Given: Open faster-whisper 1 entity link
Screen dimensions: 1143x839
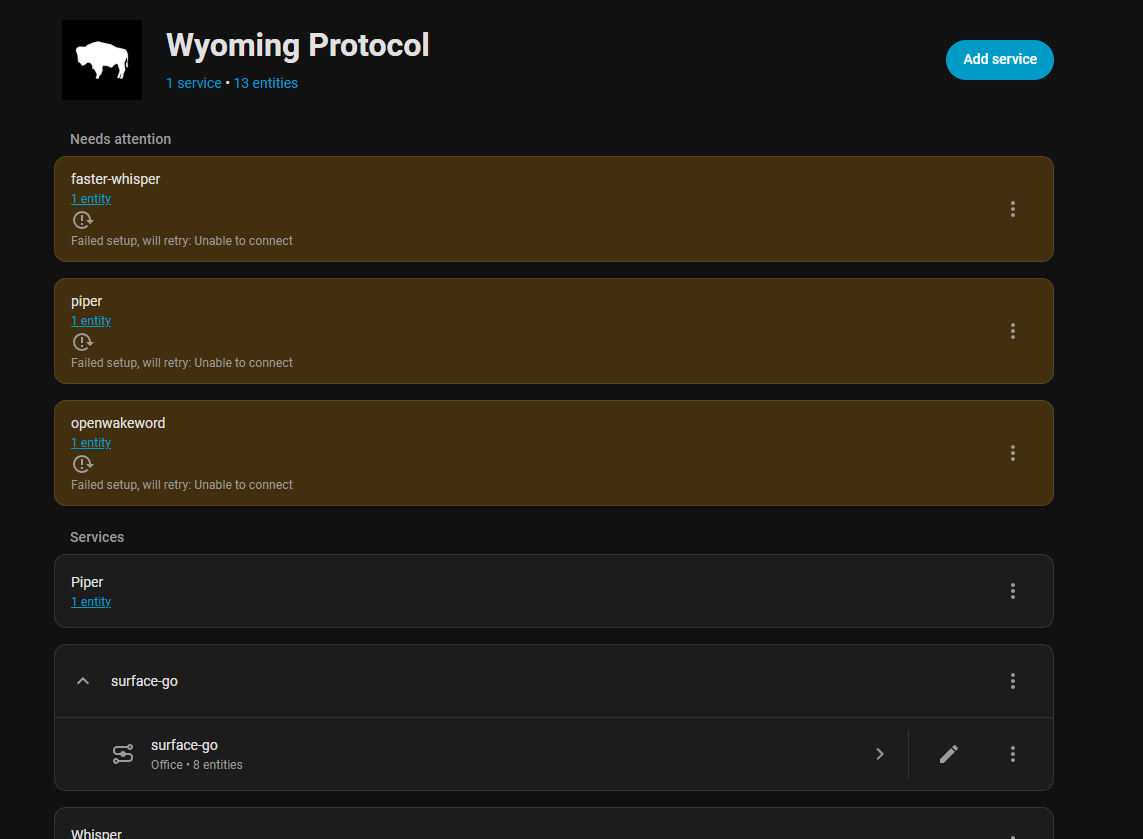Looking at the screenshot, I should tap(91, 199).
